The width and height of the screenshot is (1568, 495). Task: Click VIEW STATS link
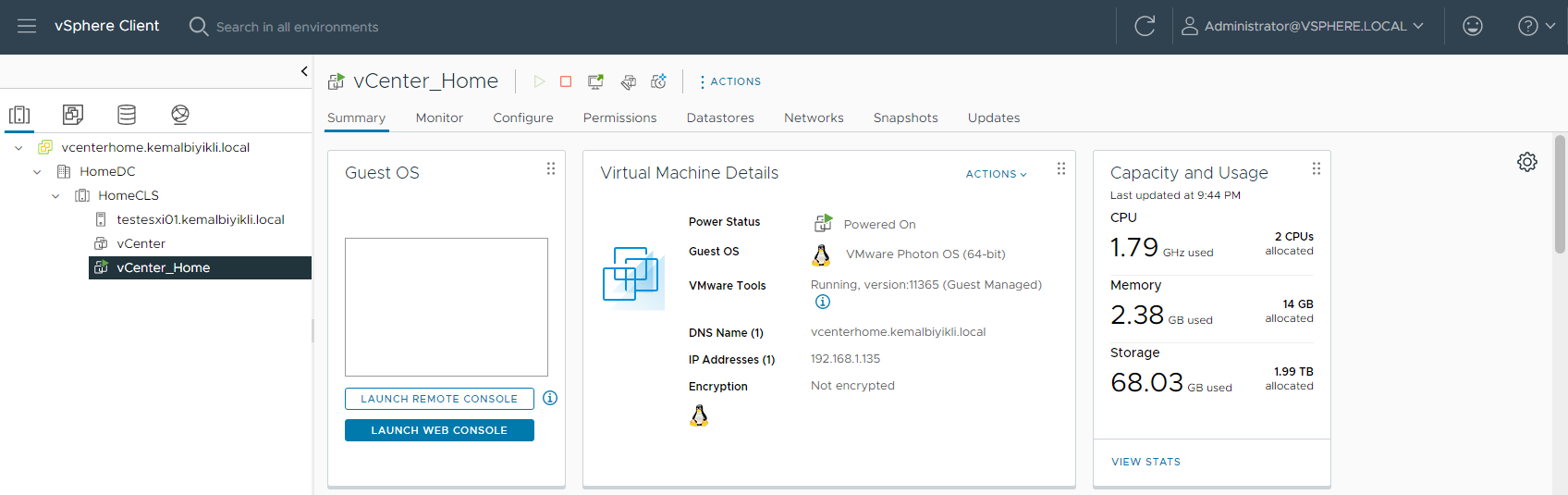click(1145, 462)
